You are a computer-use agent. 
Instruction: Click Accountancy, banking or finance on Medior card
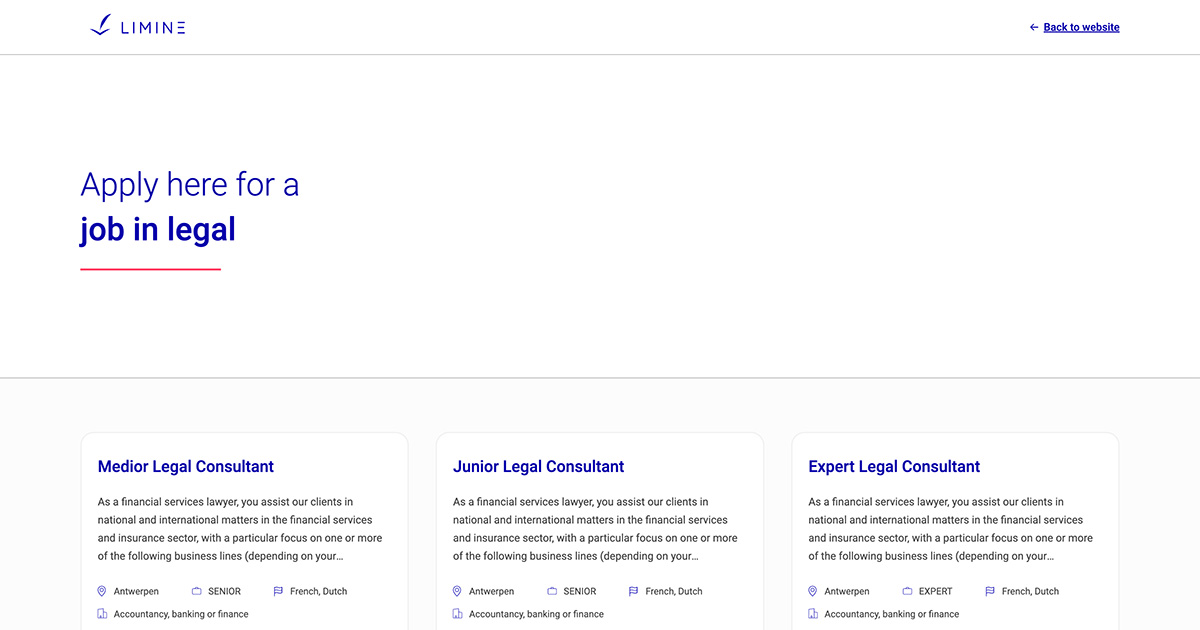coord(181,614)
